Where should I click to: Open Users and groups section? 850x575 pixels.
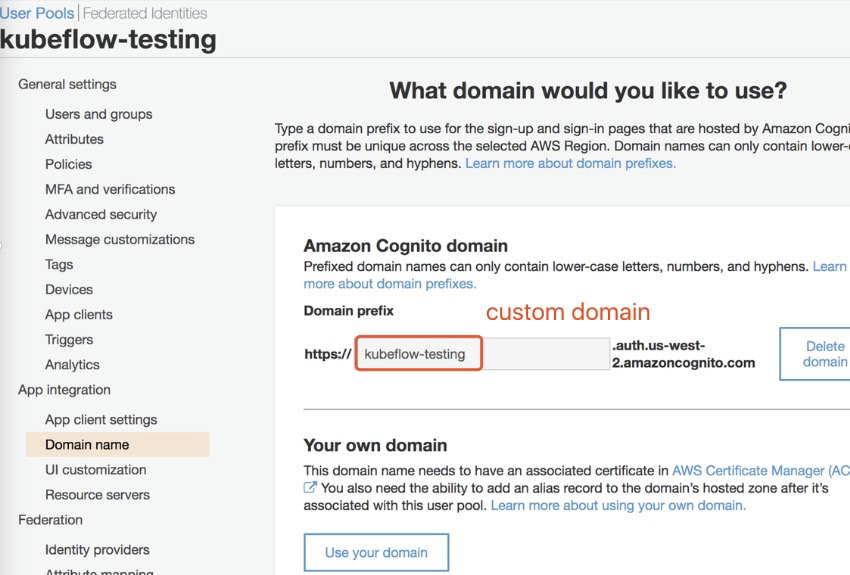pyautogui.click(x=99, y=114)
